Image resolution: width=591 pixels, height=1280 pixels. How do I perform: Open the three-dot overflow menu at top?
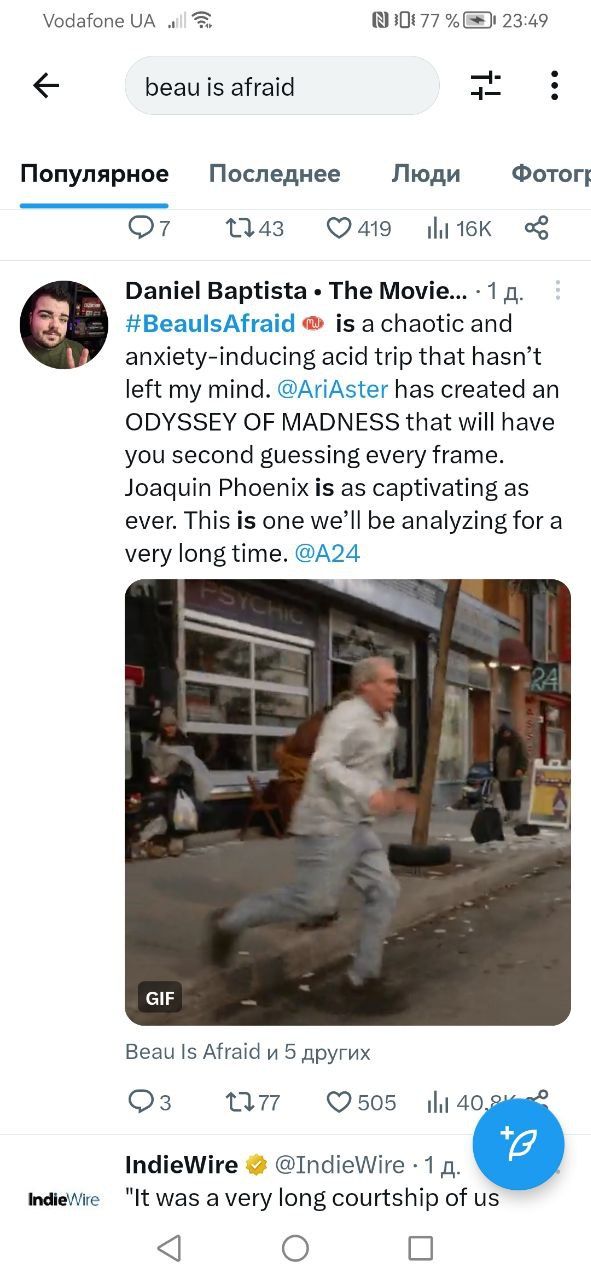pyautogui.click(x=554, y=86)
